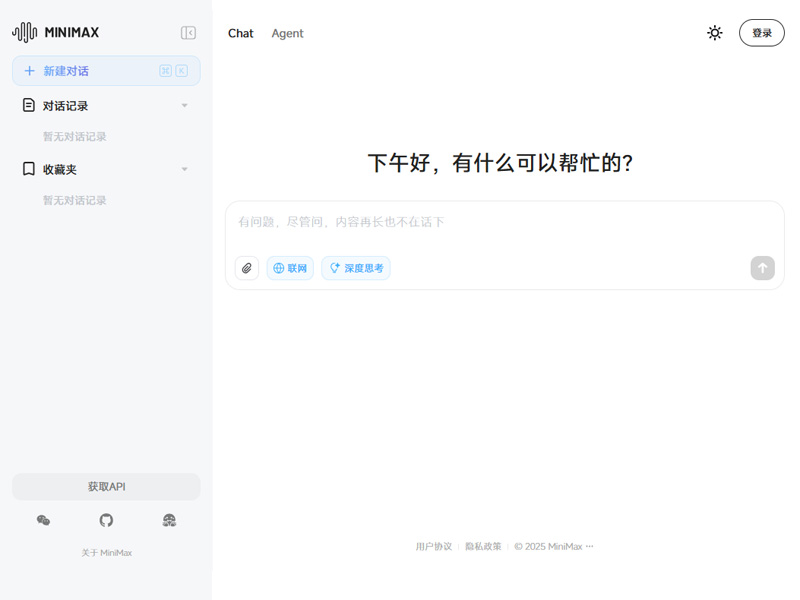
Task: Open the 隐私政策 privacy policy link
Action: click(x=483, y=547)
